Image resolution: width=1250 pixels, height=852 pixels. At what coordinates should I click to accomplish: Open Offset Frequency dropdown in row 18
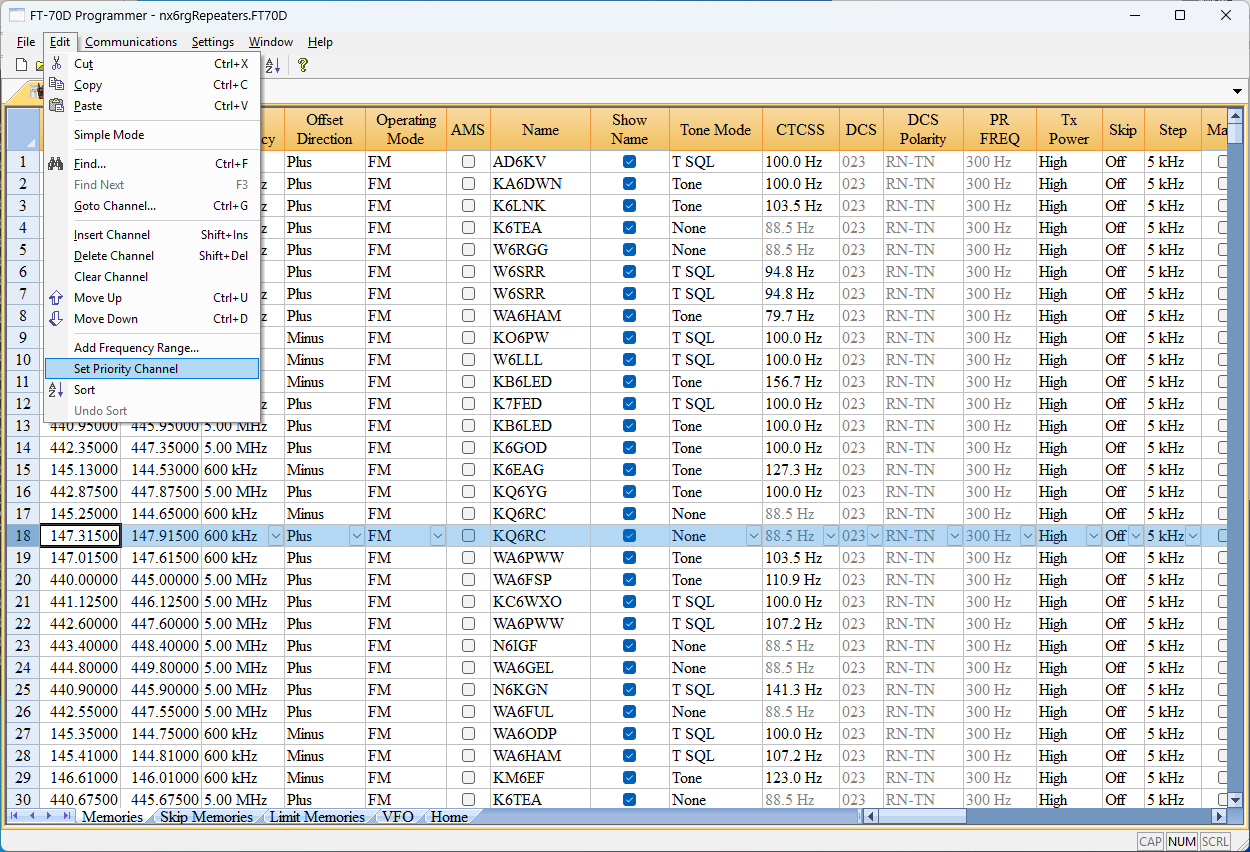pos(275,536)
